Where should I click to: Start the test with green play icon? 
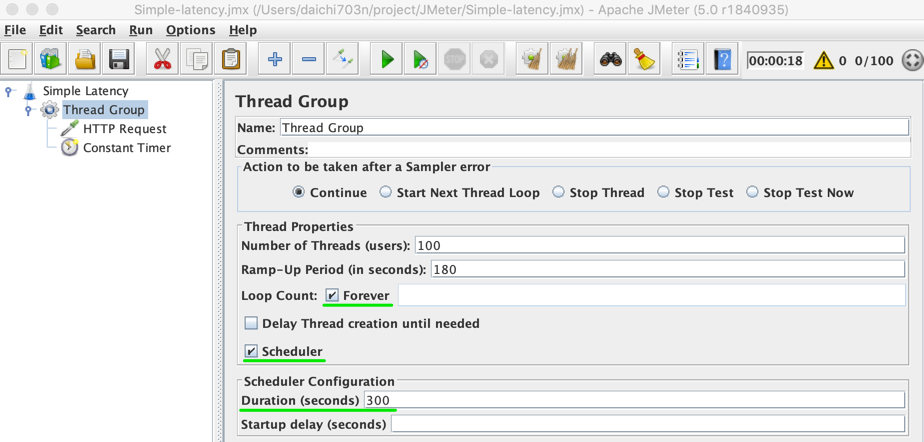(387, 59)
